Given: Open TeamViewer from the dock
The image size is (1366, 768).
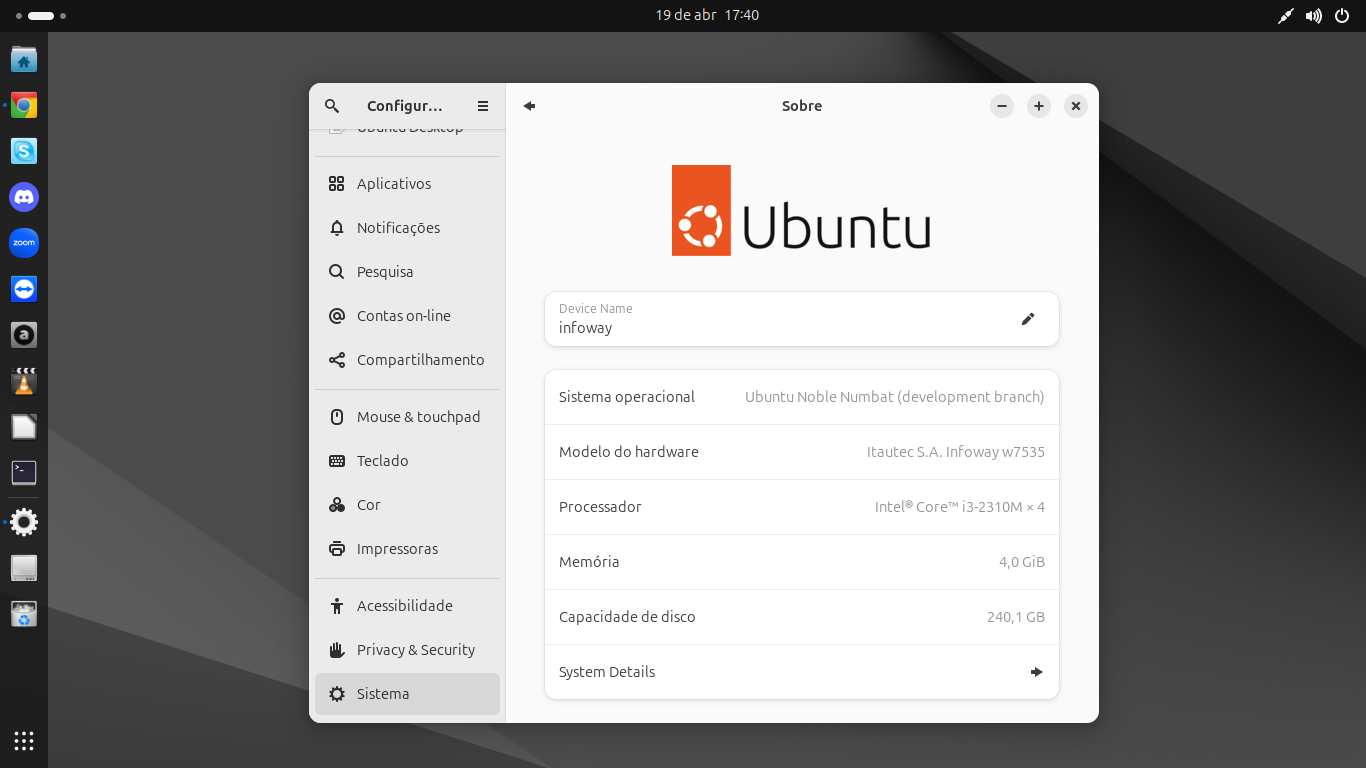Looking at the screenshot, I should (x=24, y=289).
